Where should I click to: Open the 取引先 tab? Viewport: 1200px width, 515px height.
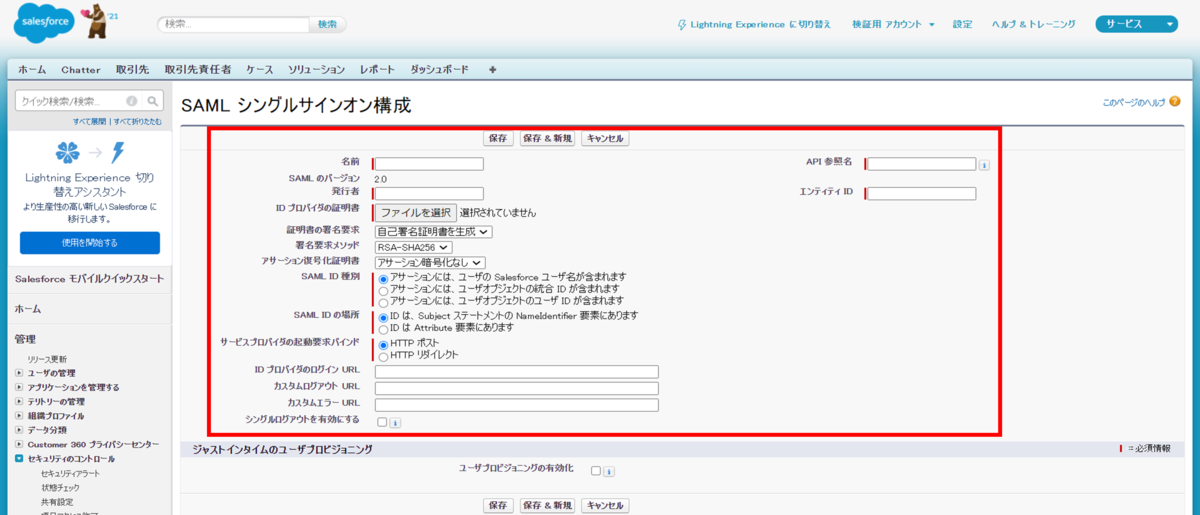click(x=132, y=70)
